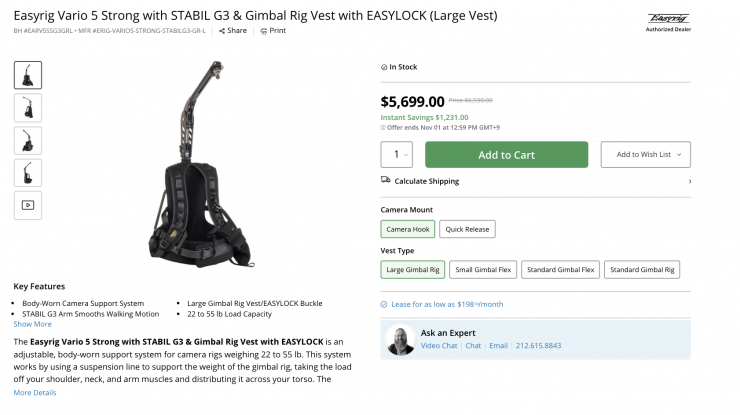740x415 pixels.
Task: Open the product video thumbnail
Action: click(28, 205)
